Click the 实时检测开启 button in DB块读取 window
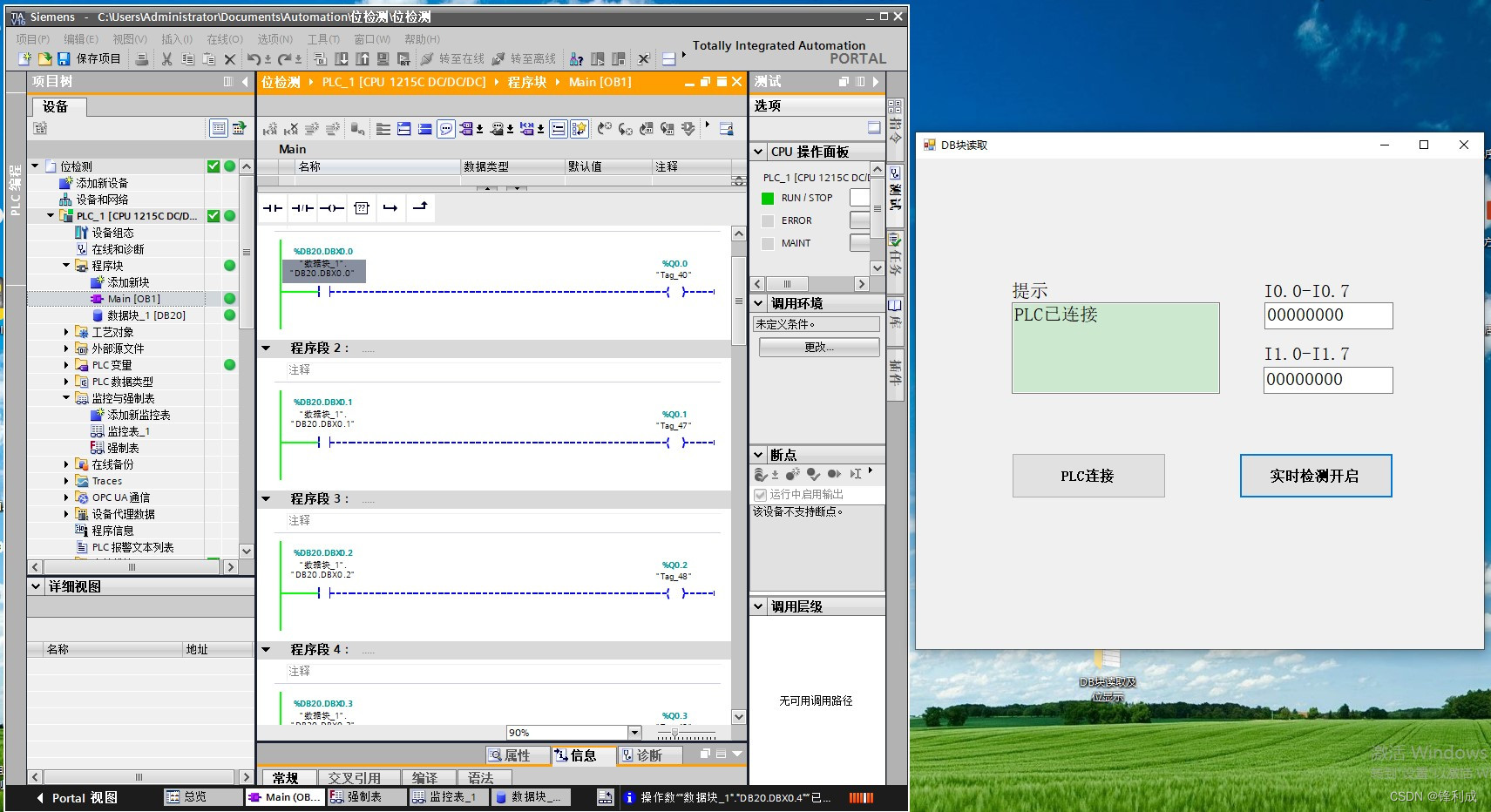Screen dimensions: 1491x812 1316,476
